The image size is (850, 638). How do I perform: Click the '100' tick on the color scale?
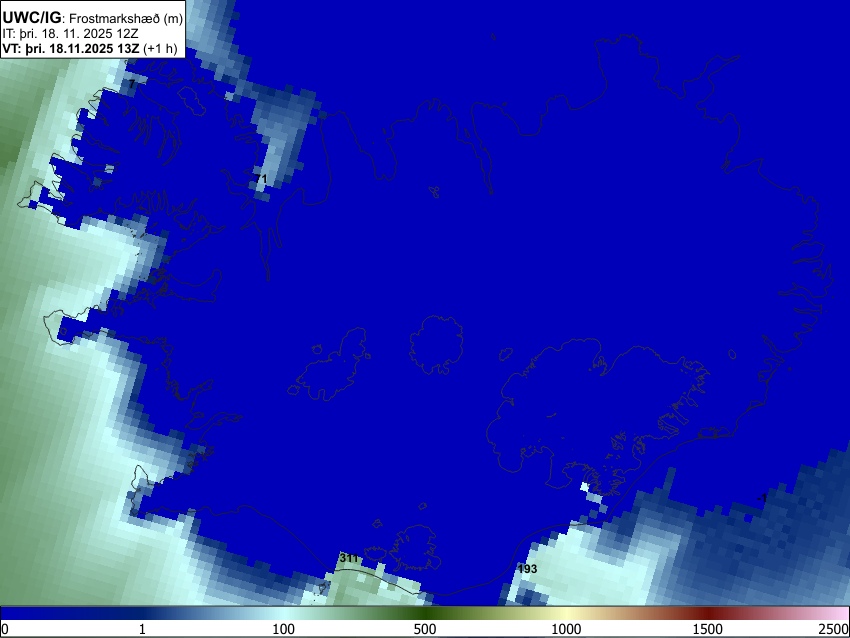coord(284,629)
